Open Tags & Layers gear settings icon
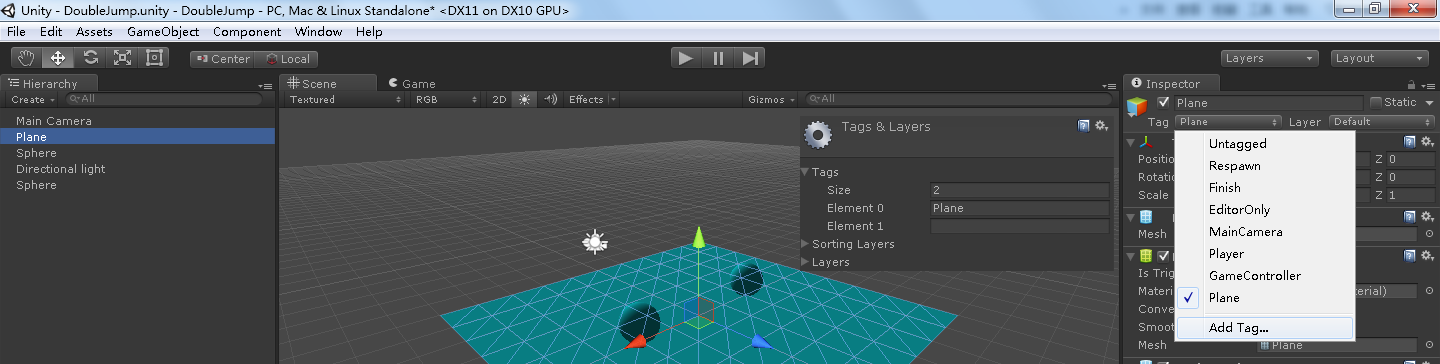The width and height of the screenshot is (1440, 364). (1102, 126)
